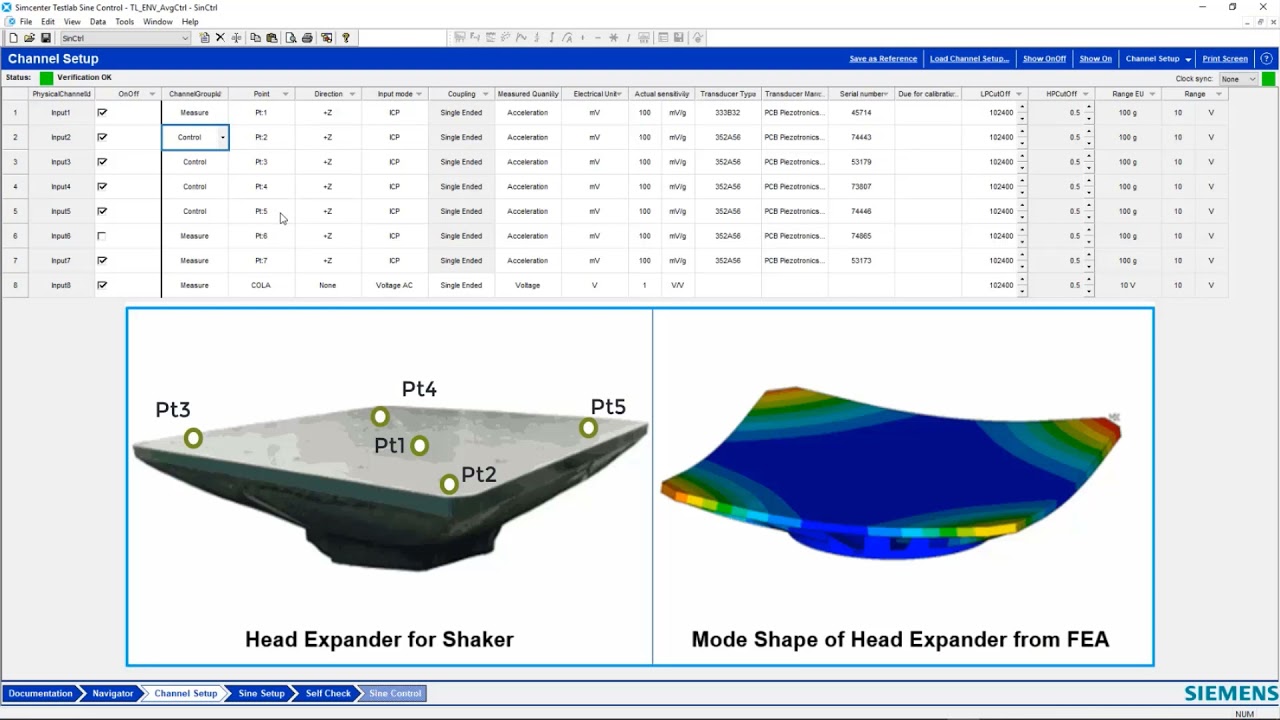Open the SinCtrl section dropdown in toolbar
The image size is (1280, 720).
[184, 38]
